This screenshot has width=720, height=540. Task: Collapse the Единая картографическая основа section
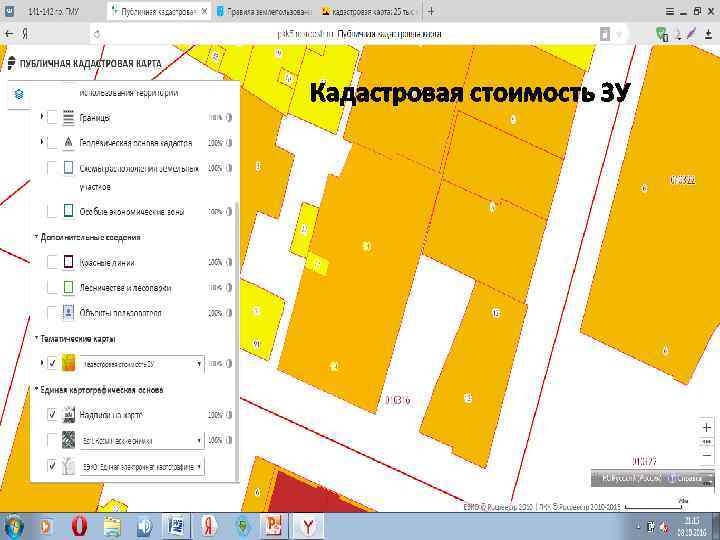pos(36,389)
